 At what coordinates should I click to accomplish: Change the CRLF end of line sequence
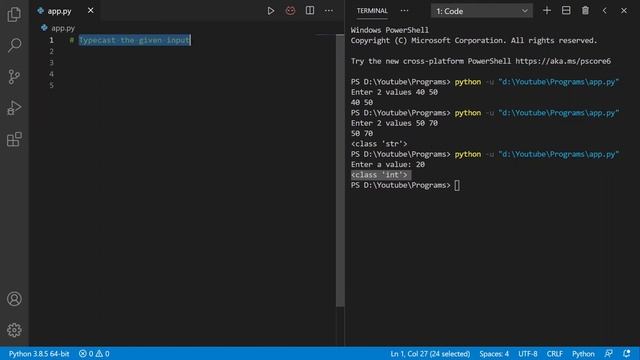pyautogui.click(x=555, y=354)
